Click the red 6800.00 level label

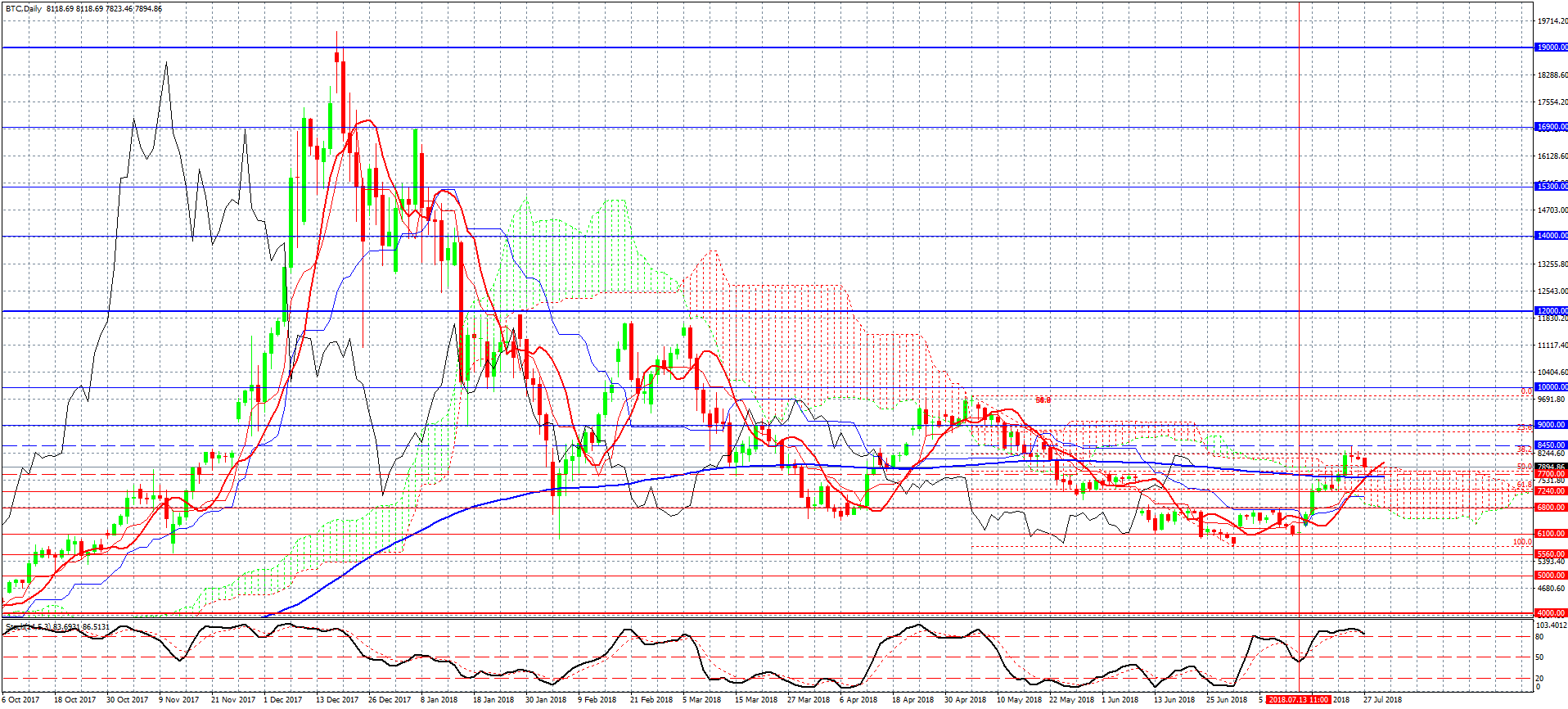point(1551,508)
